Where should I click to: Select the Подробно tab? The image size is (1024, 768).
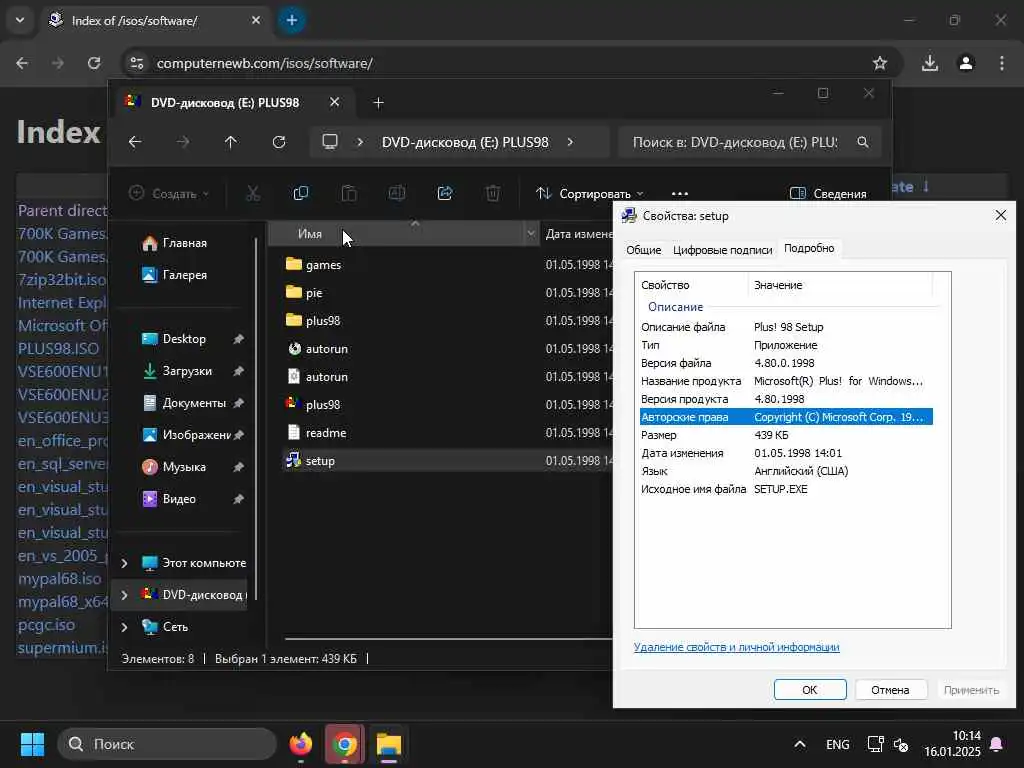[x=808, y=248]
